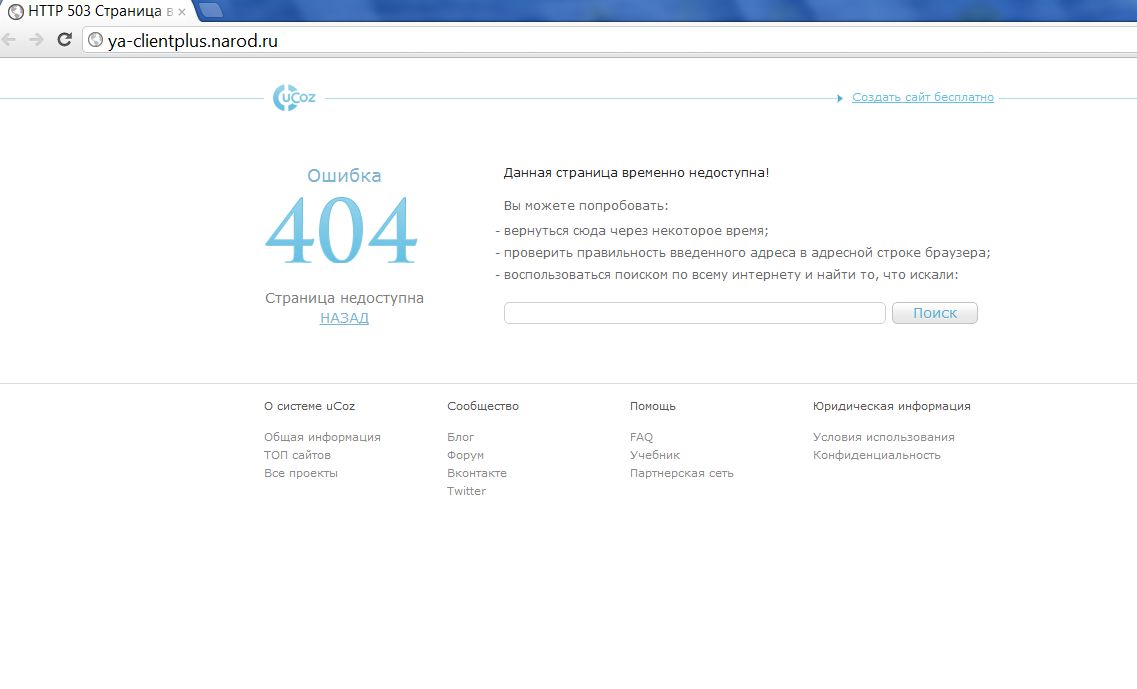Viewport: 1137px width, 689px height.
Task: Click the uCoz logo icon
Action: point(294,98)
